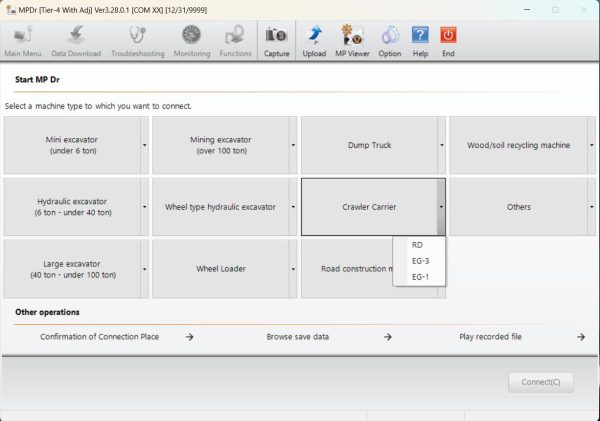Click the Road construction machine button
Viewport: 600px width, 421px height.
(x=347, y=269)
